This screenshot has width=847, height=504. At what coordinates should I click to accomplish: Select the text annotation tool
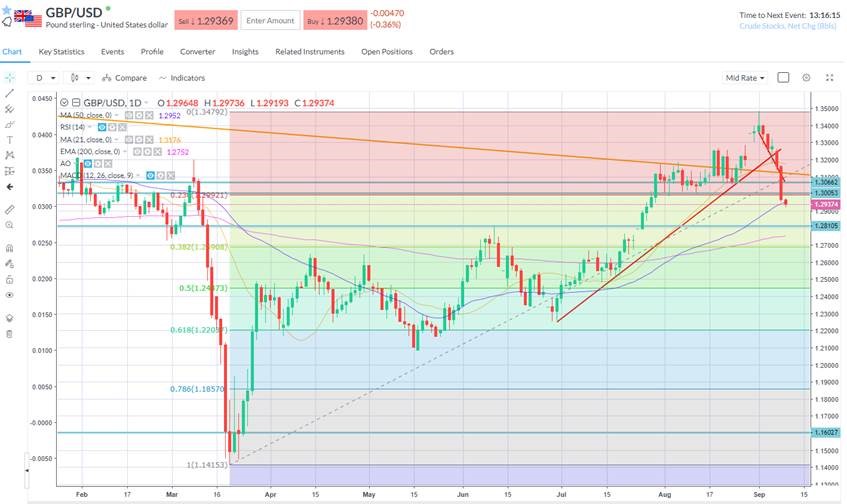point(9,140)
